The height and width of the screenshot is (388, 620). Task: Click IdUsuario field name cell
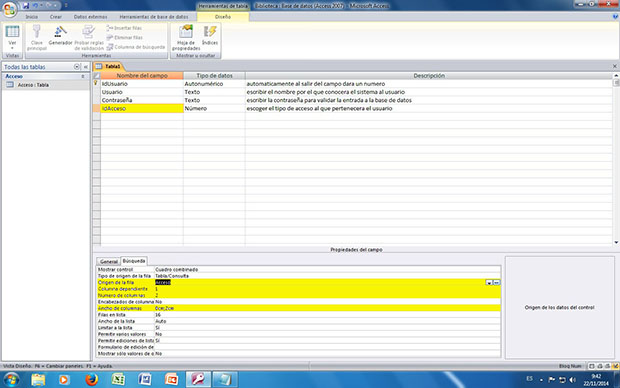[142, 84]
